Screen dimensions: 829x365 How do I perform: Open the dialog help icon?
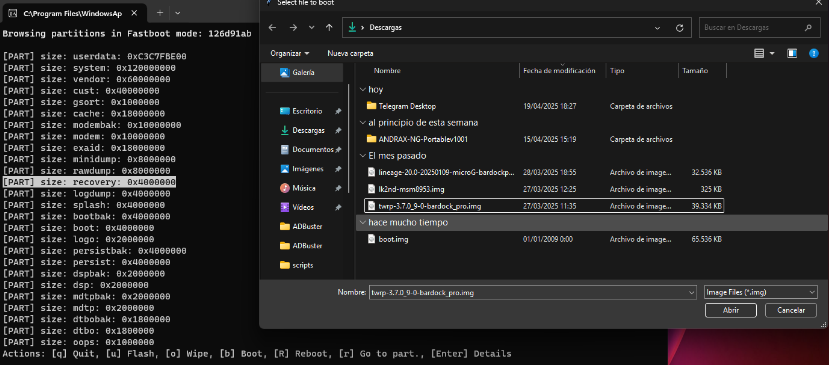pos(814,53)
